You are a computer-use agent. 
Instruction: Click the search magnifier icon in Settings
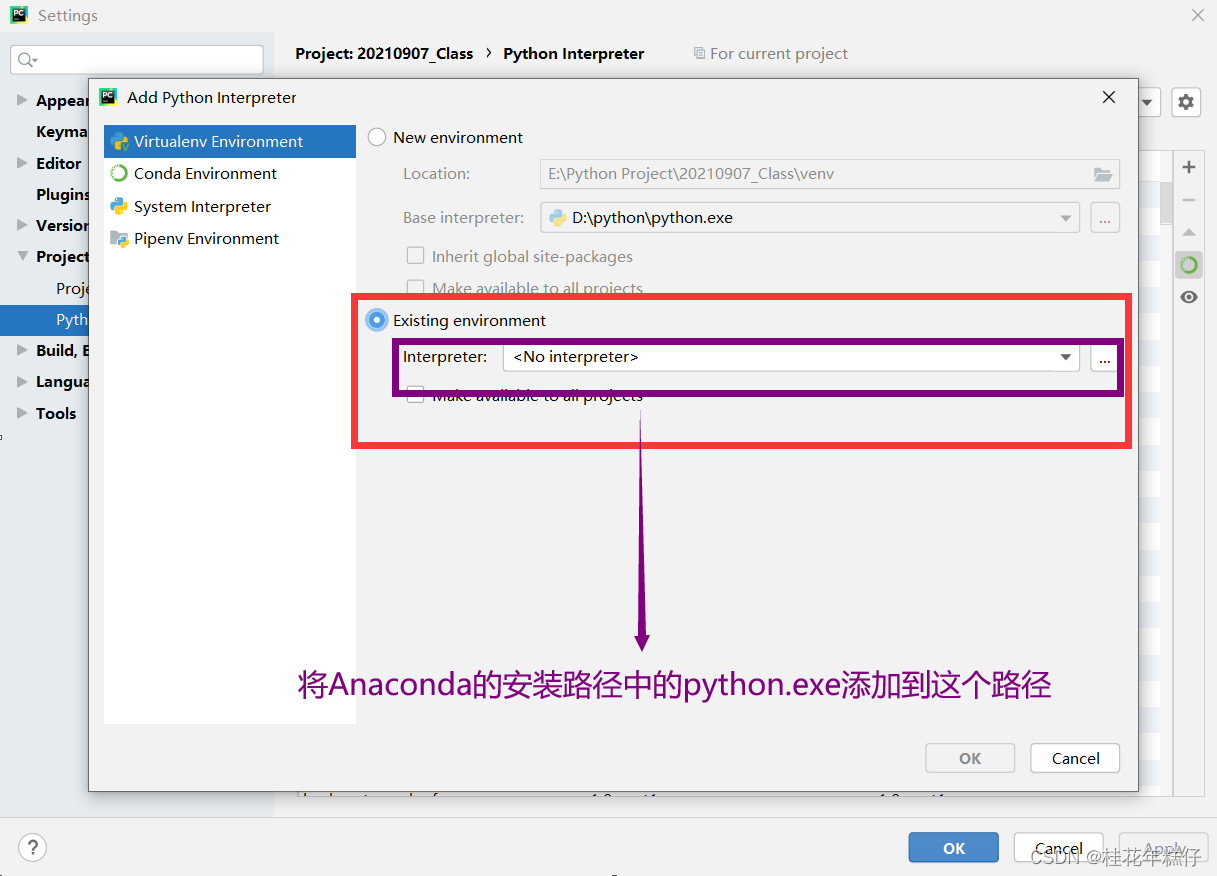[26, 60]
